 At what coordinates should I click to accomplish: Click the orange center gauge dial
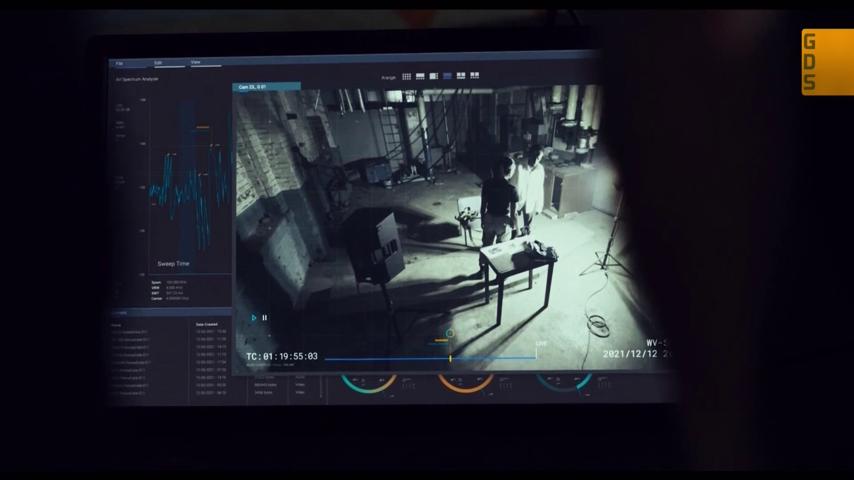coord(466,381)
